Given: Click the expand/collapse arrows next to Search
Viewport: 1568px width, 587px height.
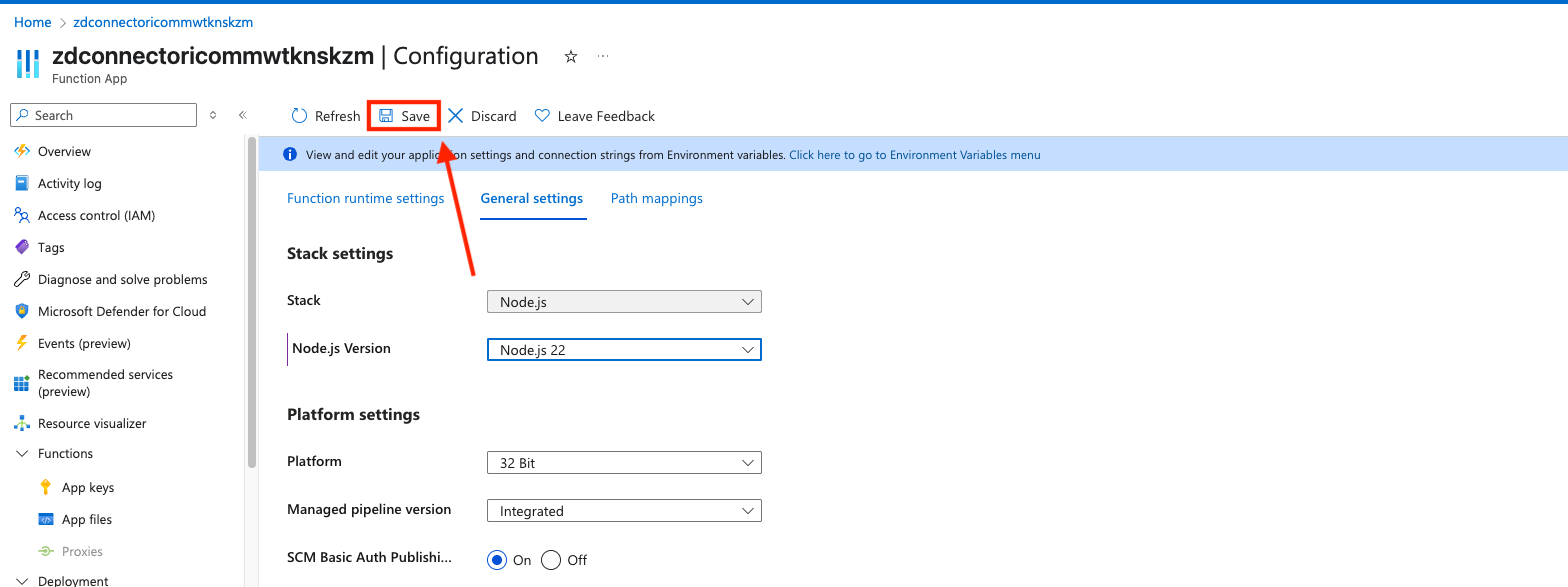Looking at the screenshot, I should pos(213,116).
